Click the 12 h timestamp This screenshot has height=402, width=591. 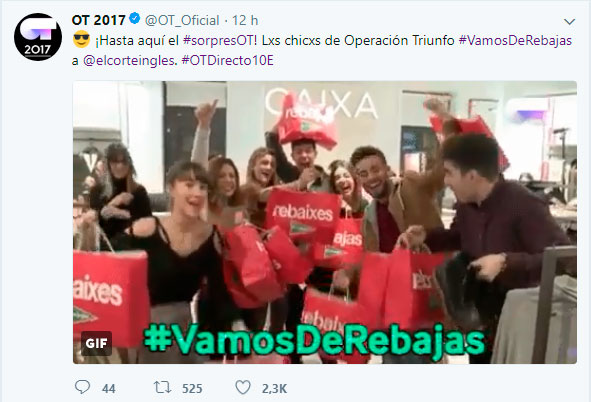point(245,20)
